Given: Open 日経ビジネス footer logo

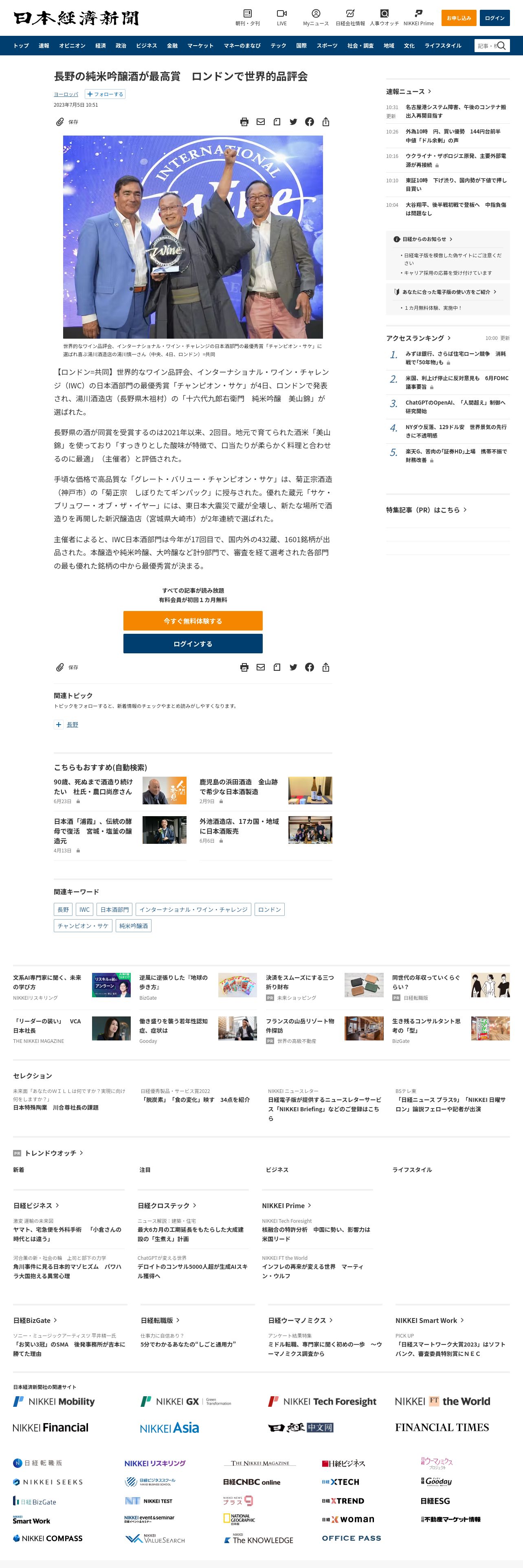Looking at the screenshot, I should pyautogui.click(x=343, y=1463).
